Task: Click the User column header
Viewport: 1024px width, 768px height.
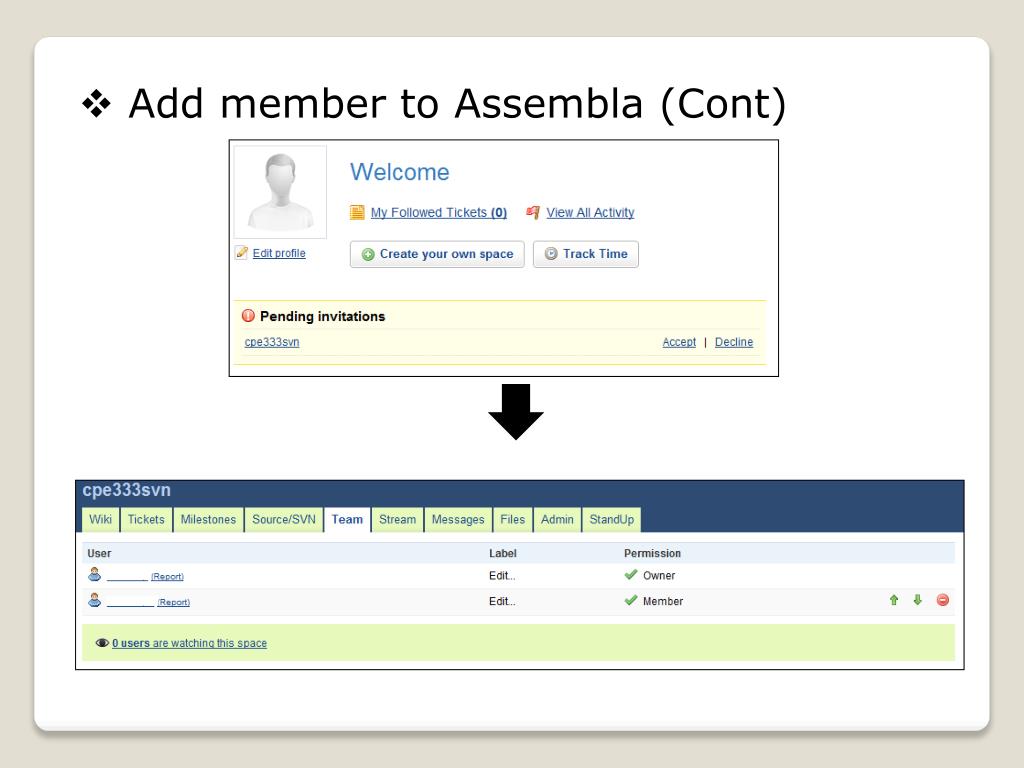Action: tap(99, 554)
